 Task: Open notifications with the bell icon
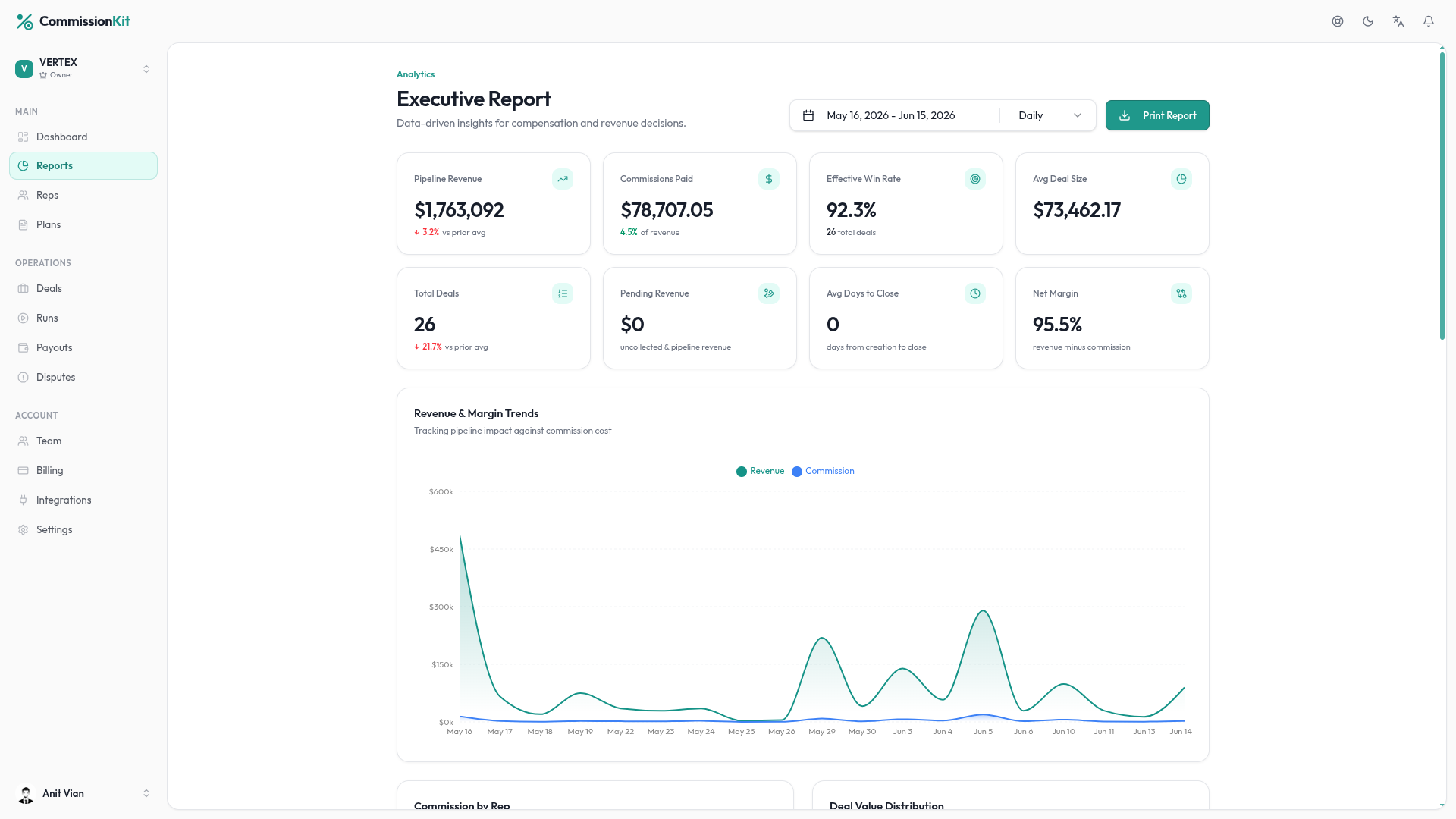point(1429,21)
